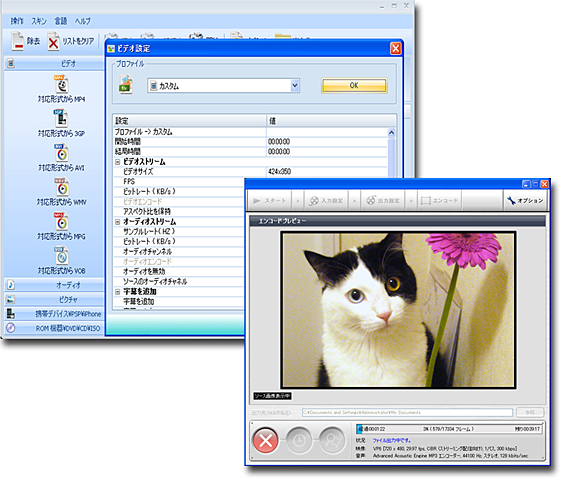Collapse the オーディオストリーム tree group
The width and height of the screenshot is (565, 480).
(x=117, y=222)
